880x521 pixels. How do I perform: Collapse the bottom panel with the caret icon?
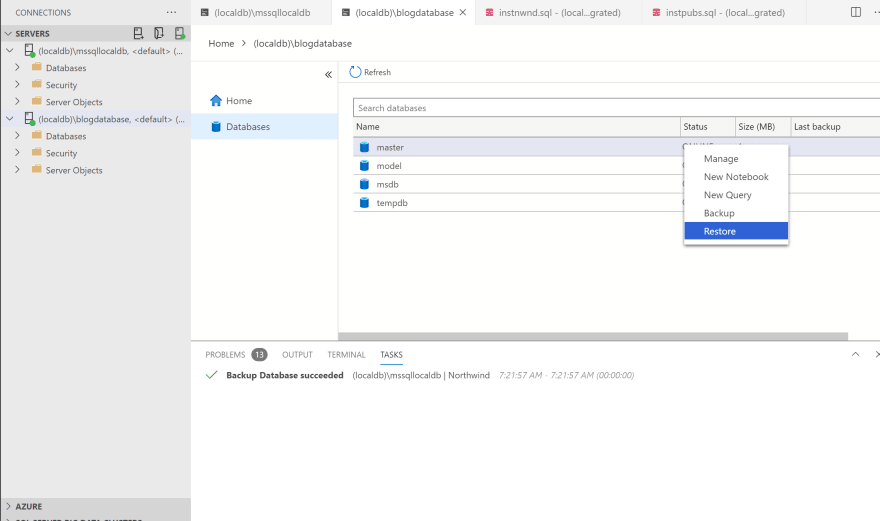[x=855, y=354]
